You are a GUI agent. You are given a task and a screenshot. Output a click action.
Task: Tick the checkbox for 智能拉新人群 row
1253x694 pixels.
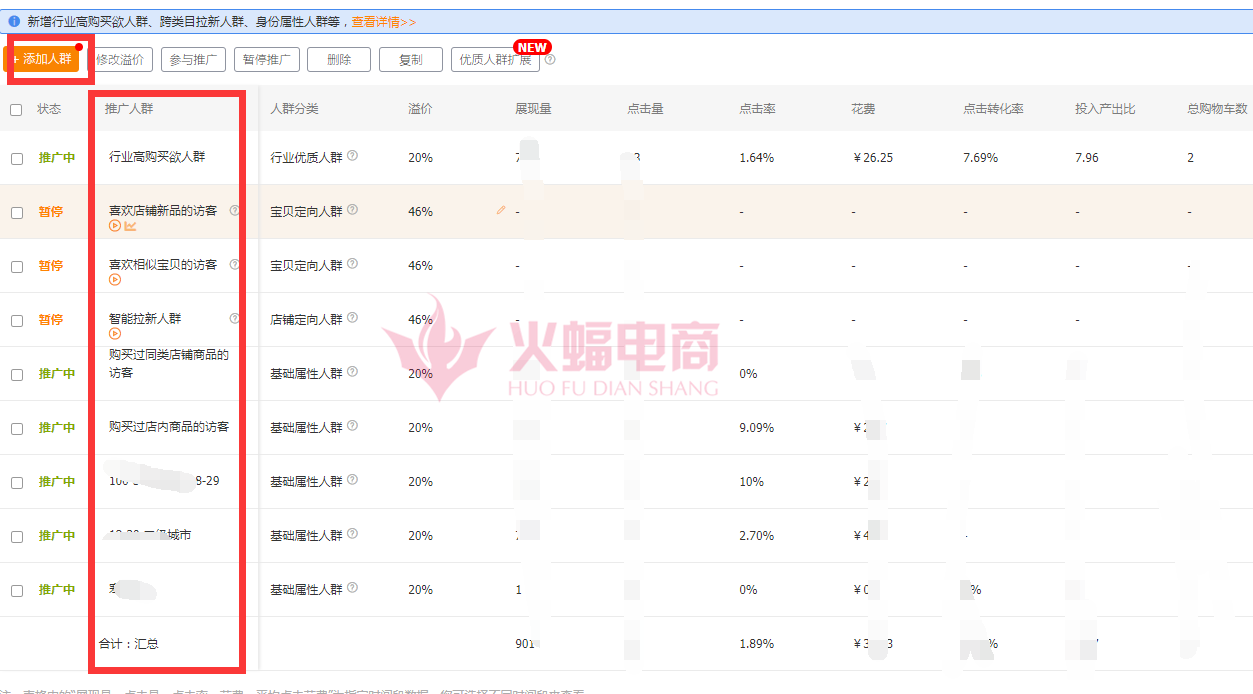coord(16,321)
